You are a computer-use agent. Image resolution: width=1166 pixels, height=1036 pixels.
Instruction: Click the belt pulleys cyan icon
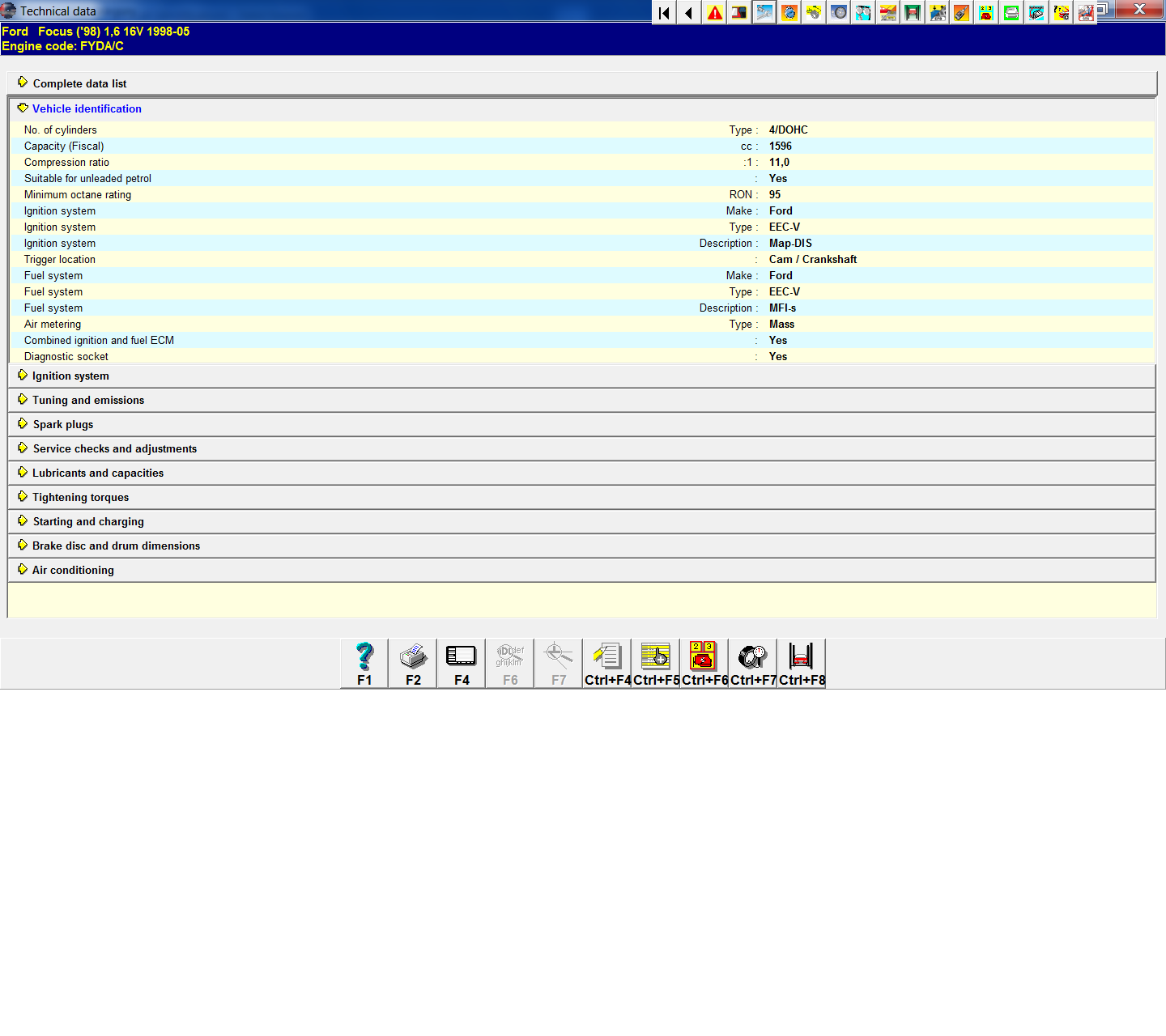click(x=863, y=12)
